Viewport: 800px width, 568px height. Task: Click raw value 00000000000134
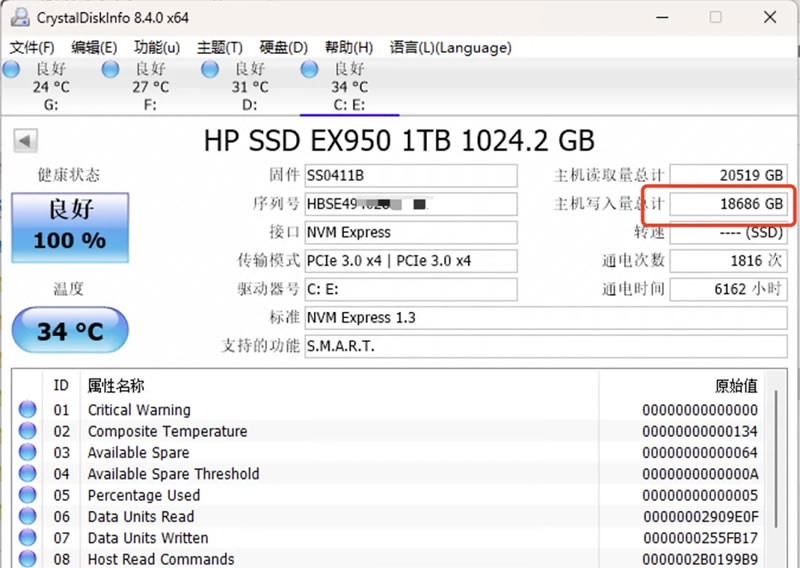(x=700, y=431)
